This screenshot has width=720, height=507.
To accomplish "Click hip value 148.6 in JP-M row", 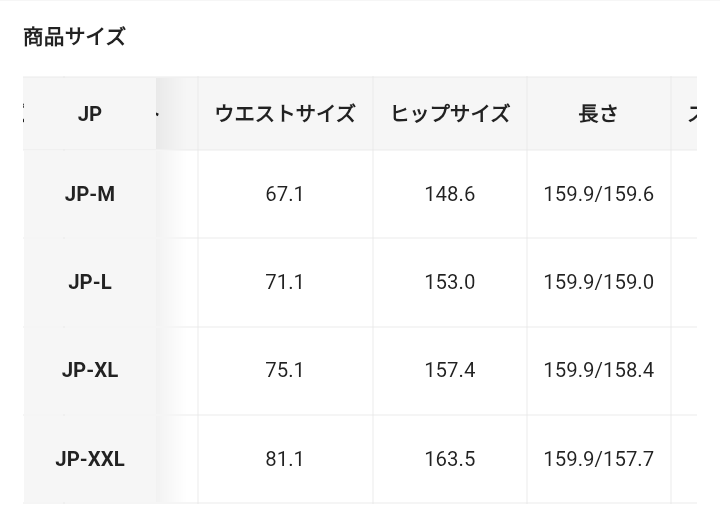I will (450, 194).
